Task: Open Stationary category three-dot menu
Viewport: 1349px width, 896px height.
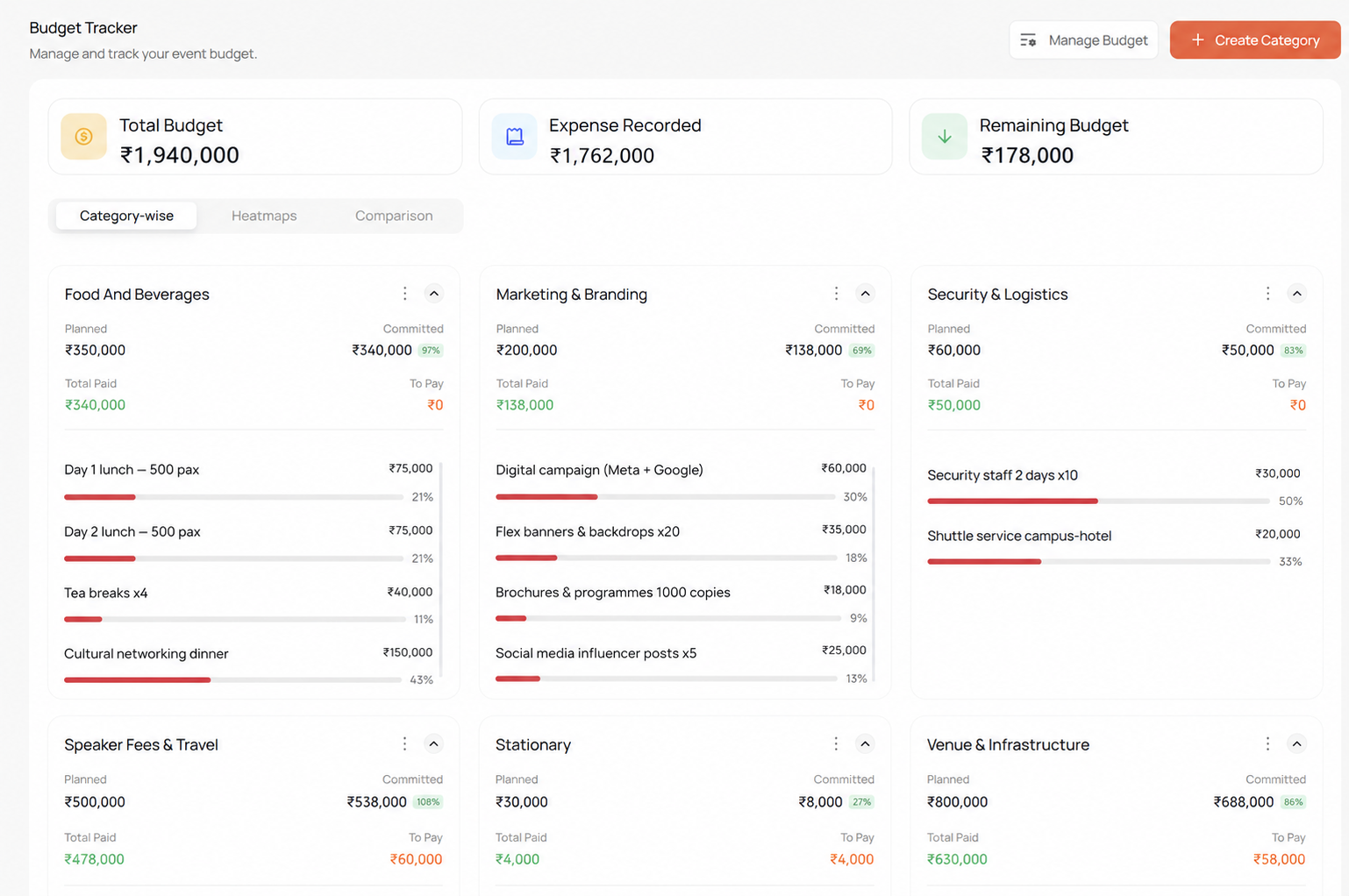Action: point(836,743)
